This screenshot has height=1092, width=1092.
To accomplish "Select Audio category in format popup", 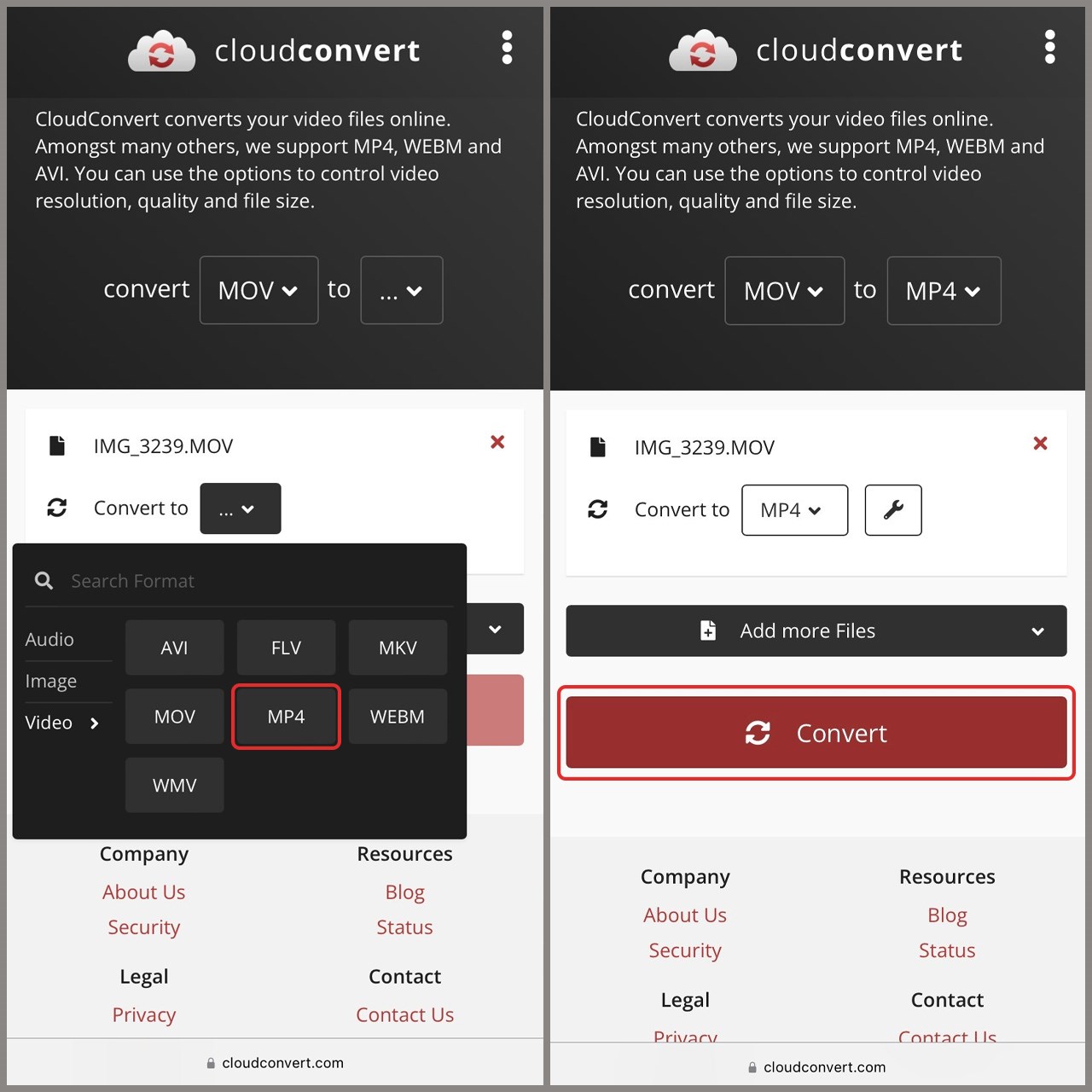I will (49, 639).
